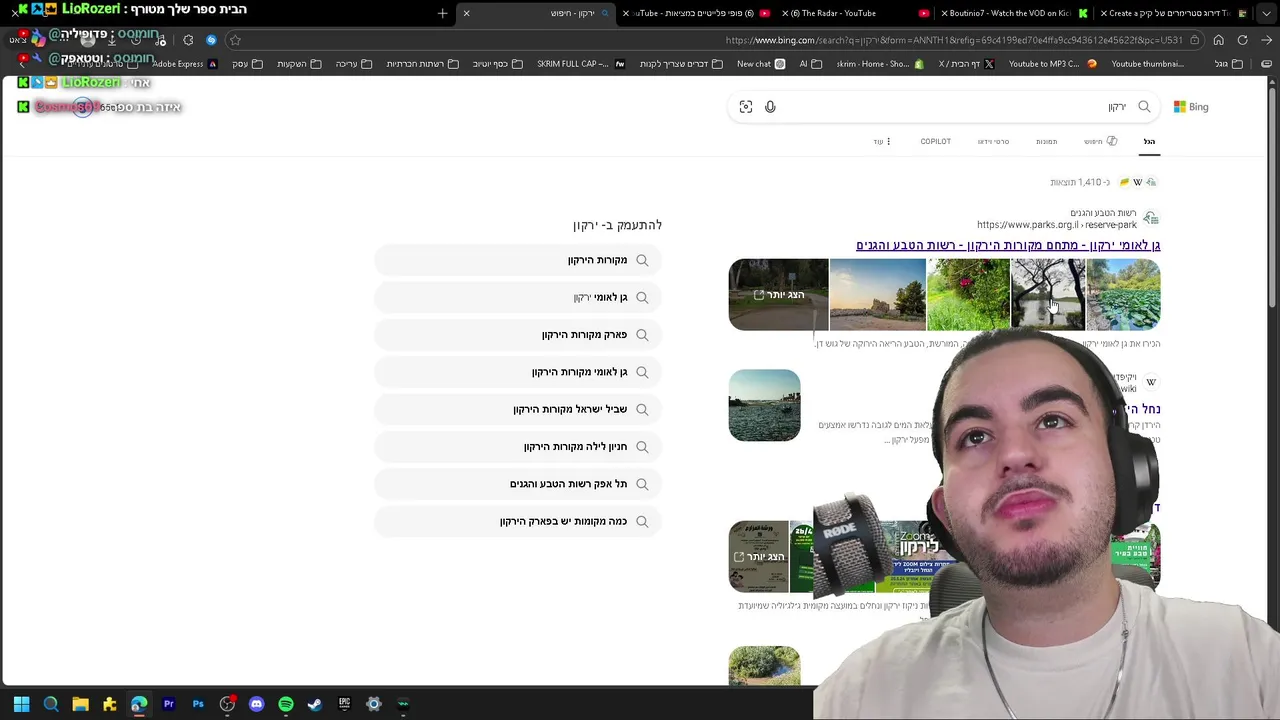Open the גן לאומי ירקון parks result link

tap(1008, 245)
